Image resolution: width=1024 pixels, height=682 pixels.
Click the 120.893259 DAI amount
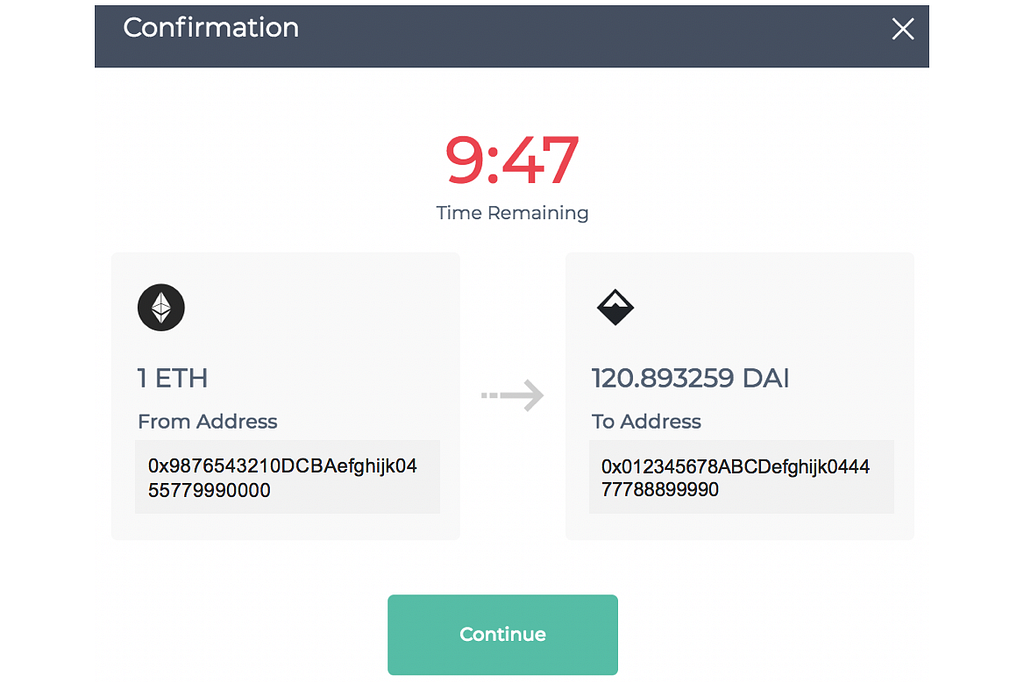690,378
